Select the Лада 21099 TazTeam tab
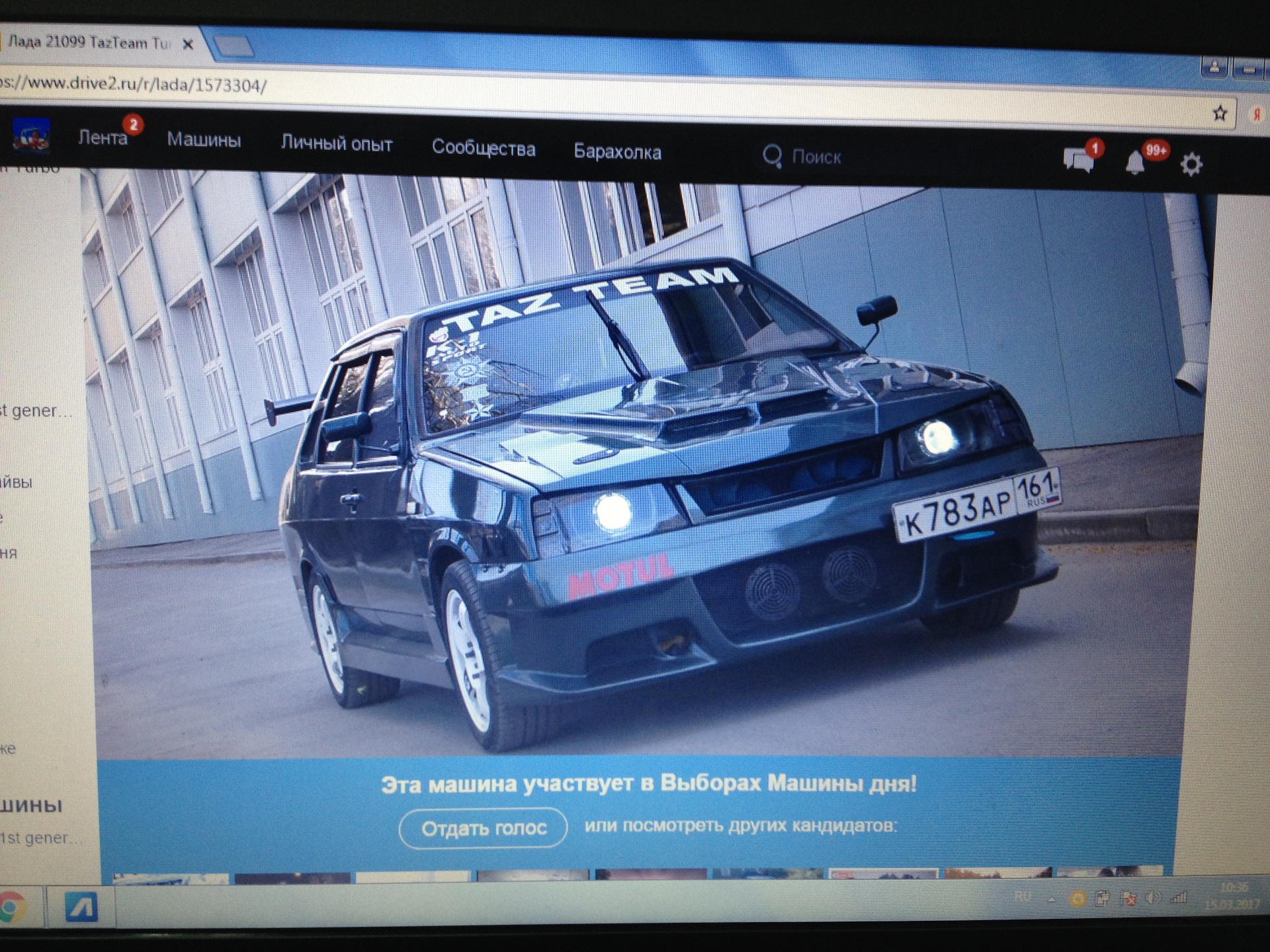1270x952 pixels. click(88, 42)
